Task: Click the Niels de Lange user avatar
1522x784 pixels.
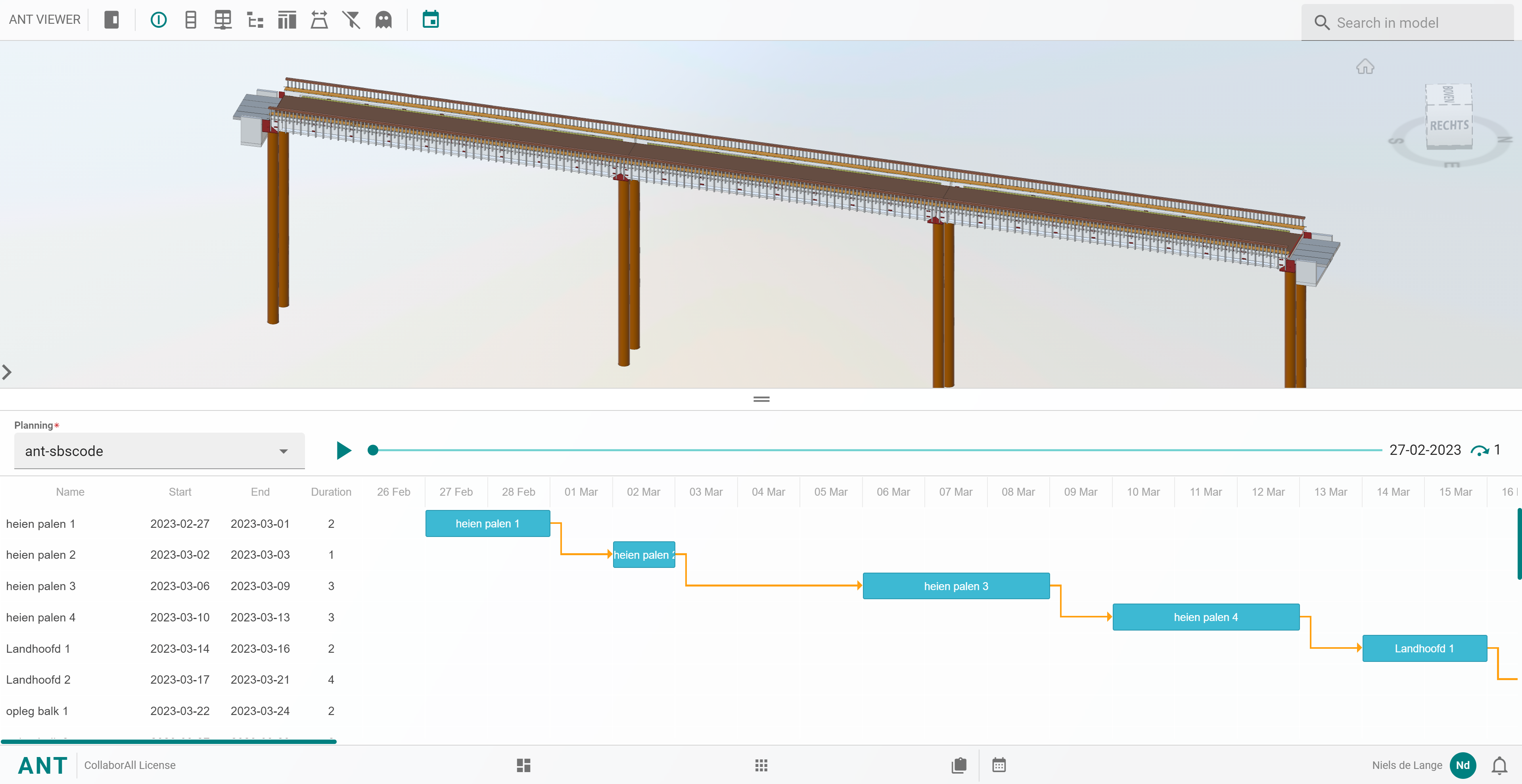Action: [1462, 765]
